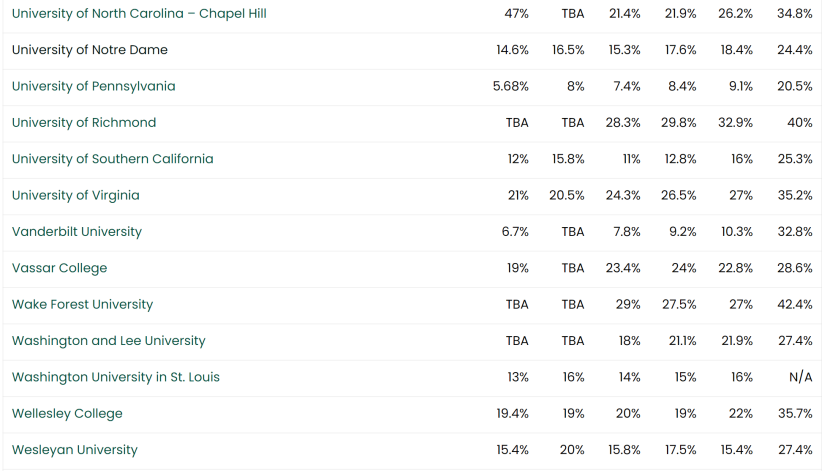830x471 pixels.
Task: Follow the Washington and Lee University link
Action: coord(108,341)
